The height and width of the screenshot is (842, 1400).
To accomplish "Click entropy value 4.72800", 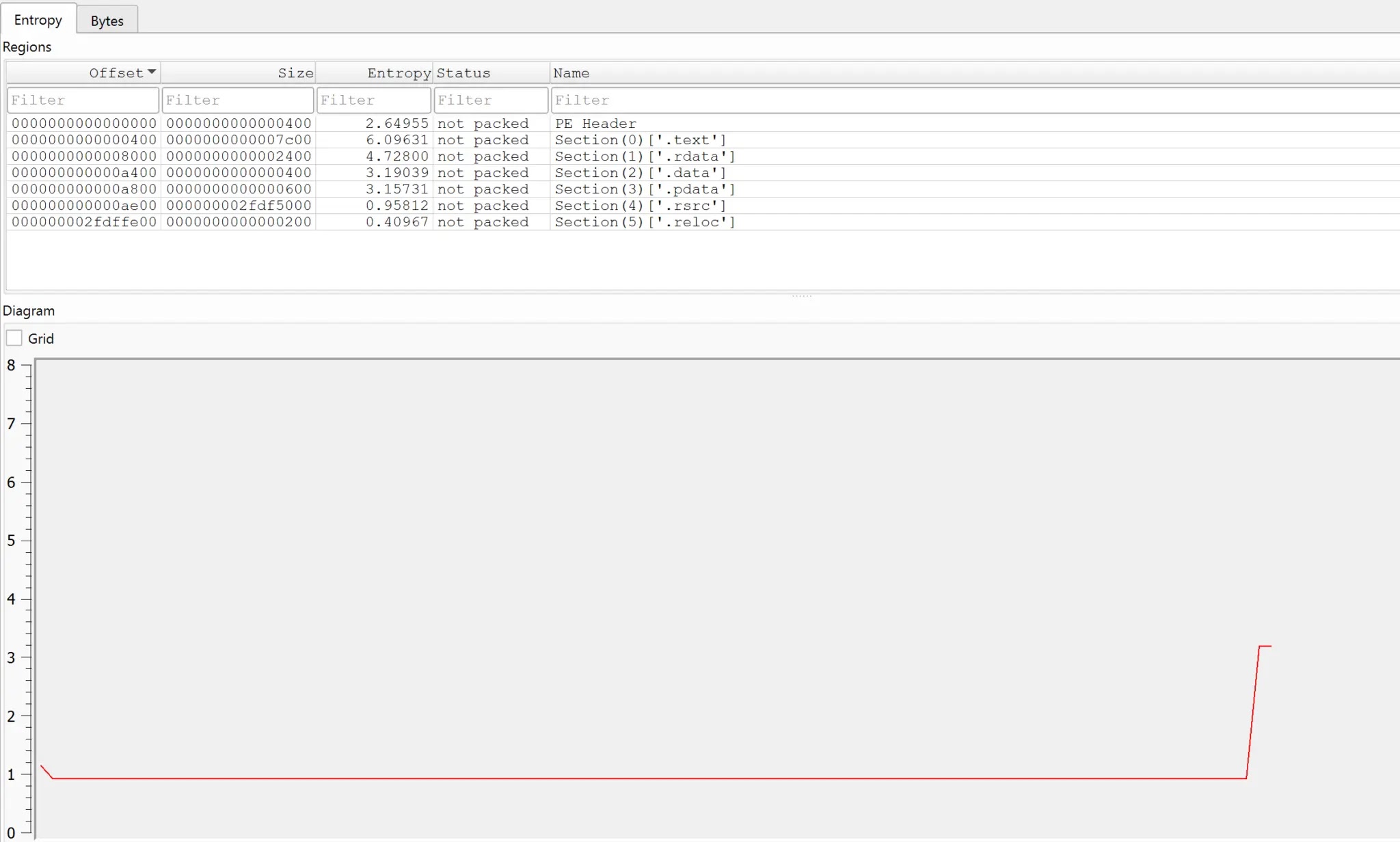I will pyautogui.click(x=396, y=157).
